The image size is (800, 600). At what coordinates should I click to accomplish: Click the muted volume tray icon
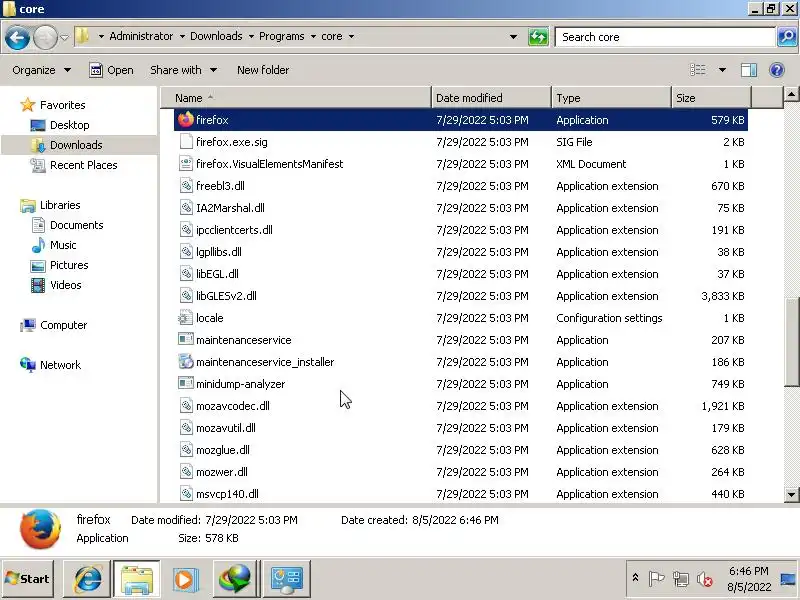point(705,579)
